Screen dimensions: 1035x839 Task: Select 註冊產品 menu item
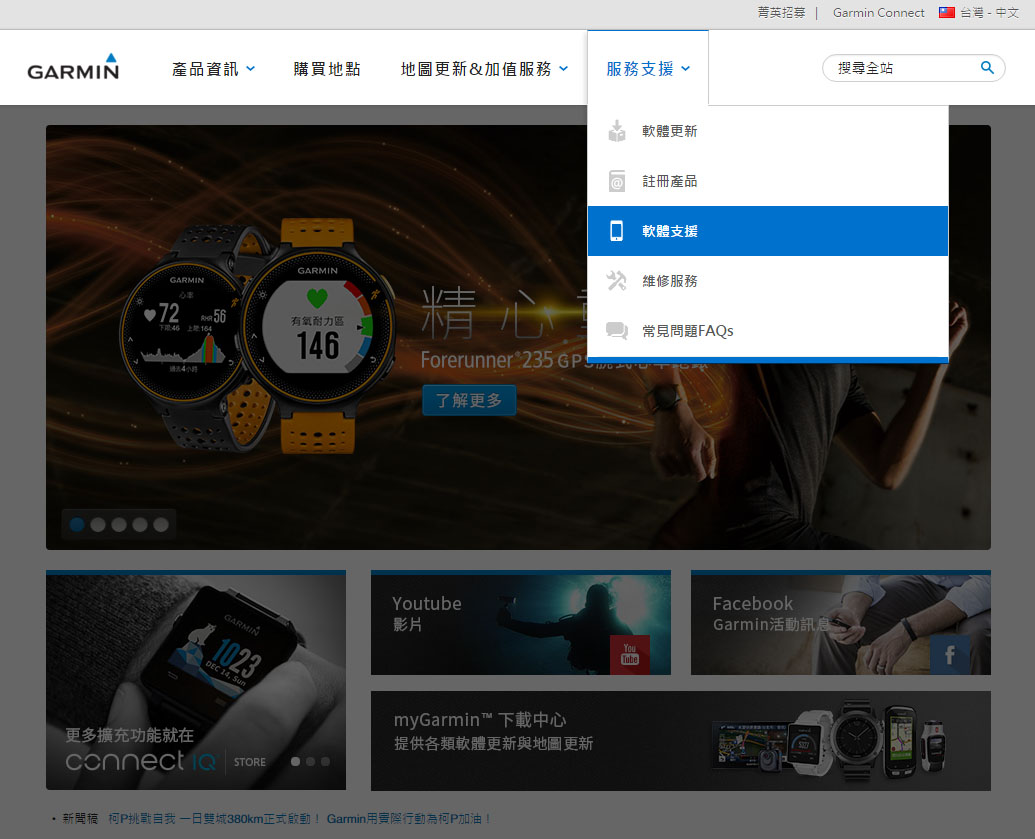pyautogui.click(x=768, y=181)
